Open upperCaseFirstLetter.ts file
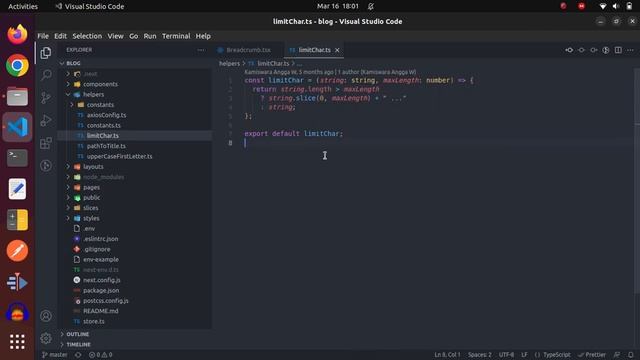 click(x=119, y=156)
